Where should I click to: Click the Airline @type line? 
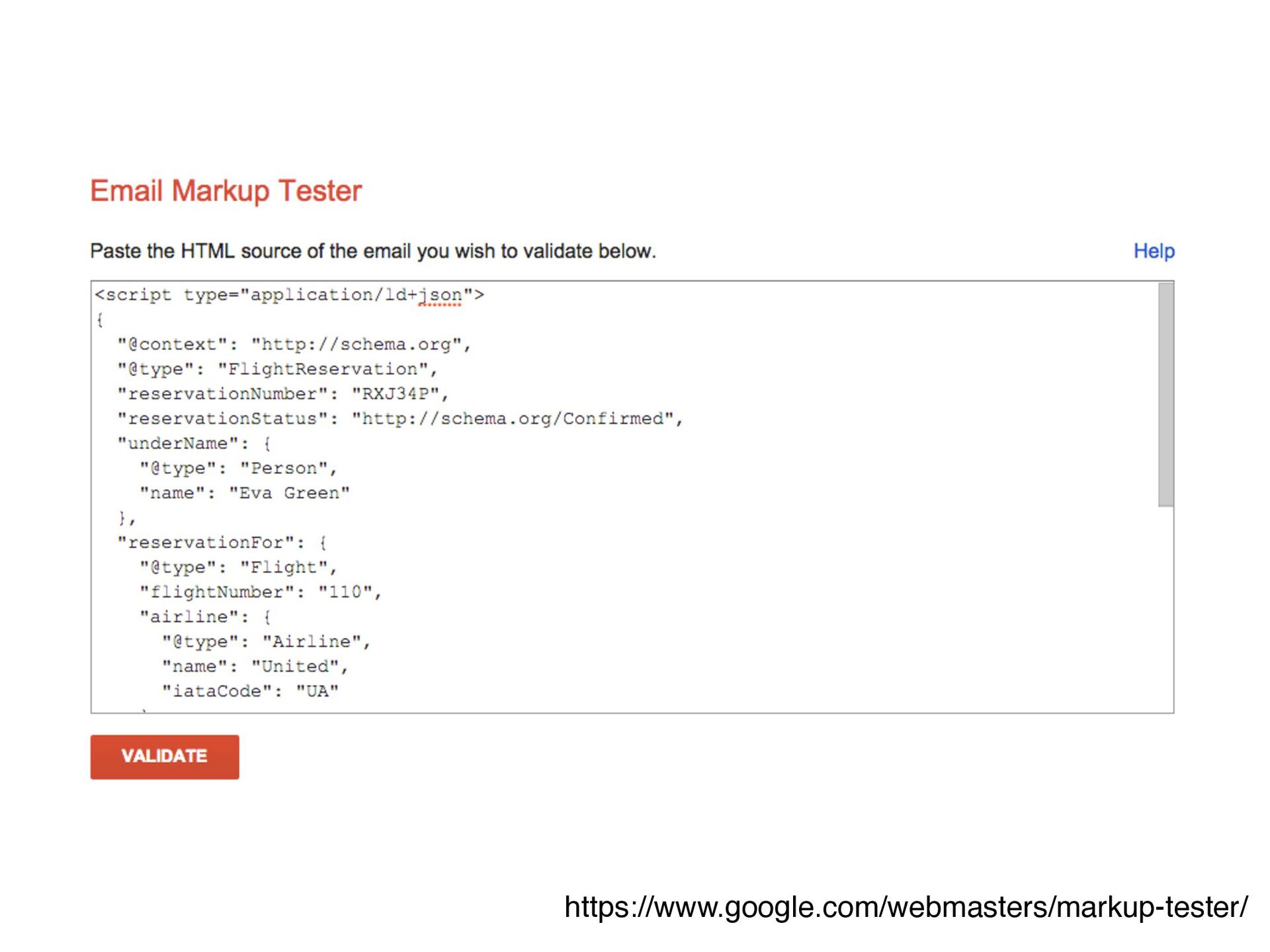pyautogui.click(x=266, y=642)
